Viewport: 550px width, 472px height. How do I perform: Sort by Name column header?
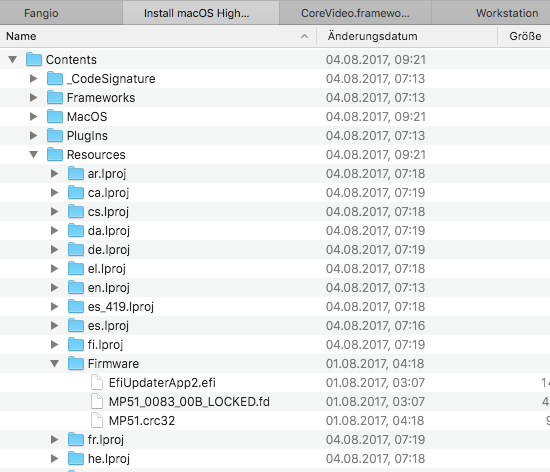158,36
